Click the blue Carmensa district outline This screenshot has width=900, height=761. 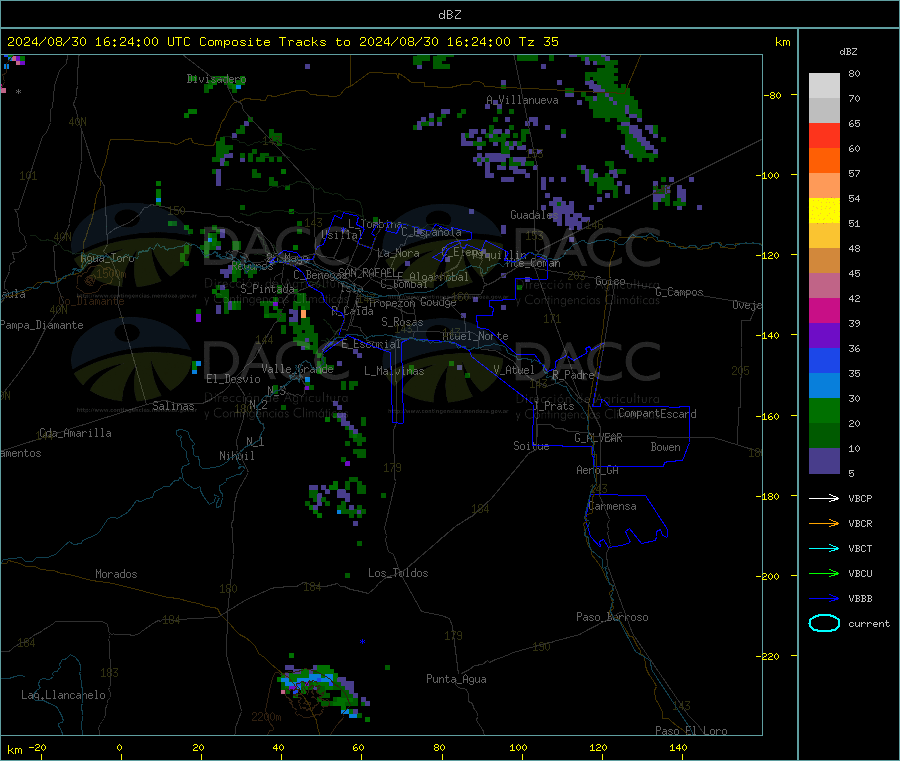click(x=626, y=521)
